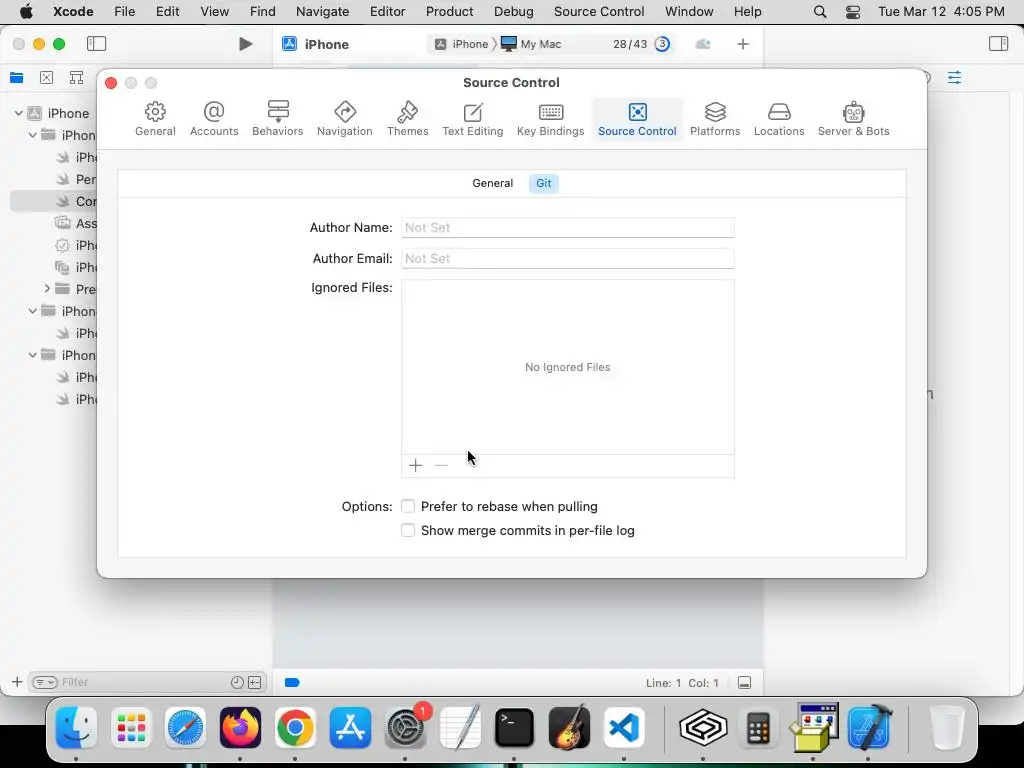Open the adjust editor options icon

(954, 78)
